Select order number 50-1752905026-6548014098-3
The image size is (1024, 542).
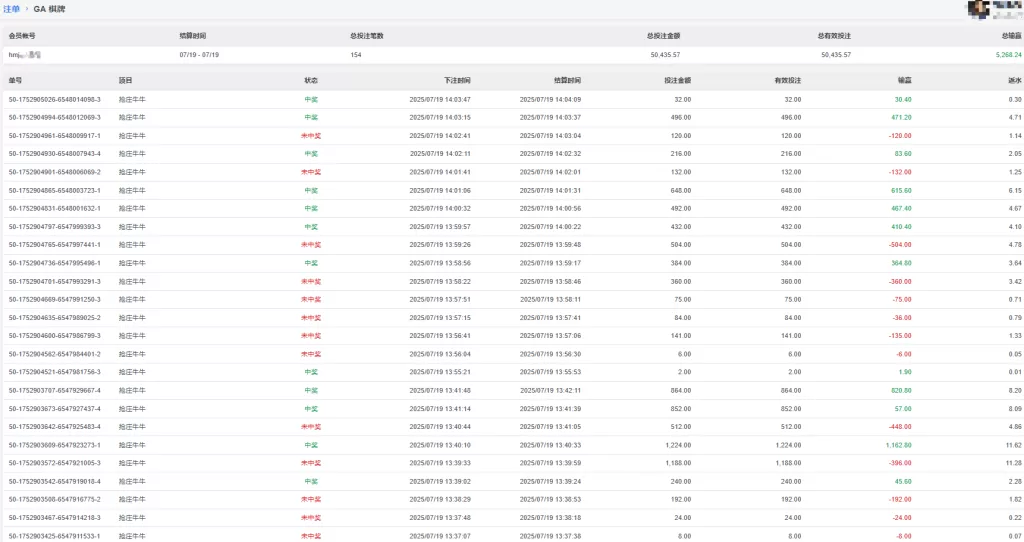tap(55, 100)
